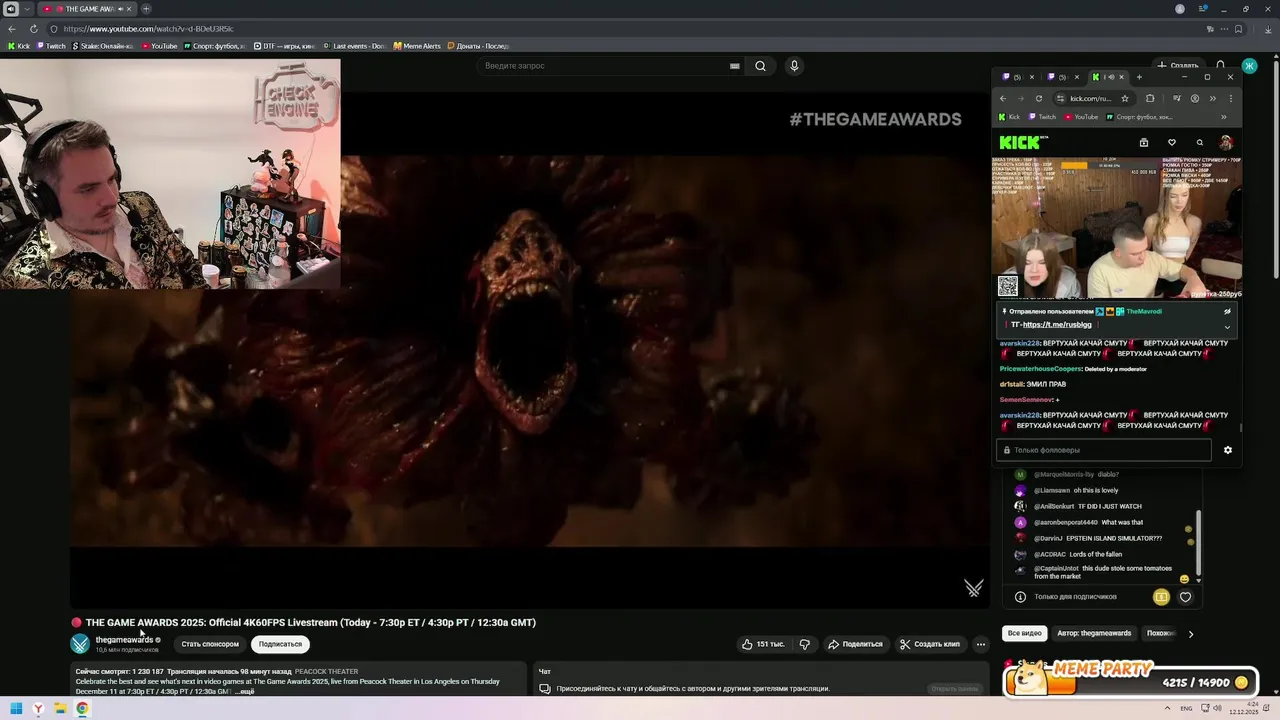Viewport: 1280px width, 720px height.
Task: Send a Super Chat via dollar icon
Action: 1161,597
